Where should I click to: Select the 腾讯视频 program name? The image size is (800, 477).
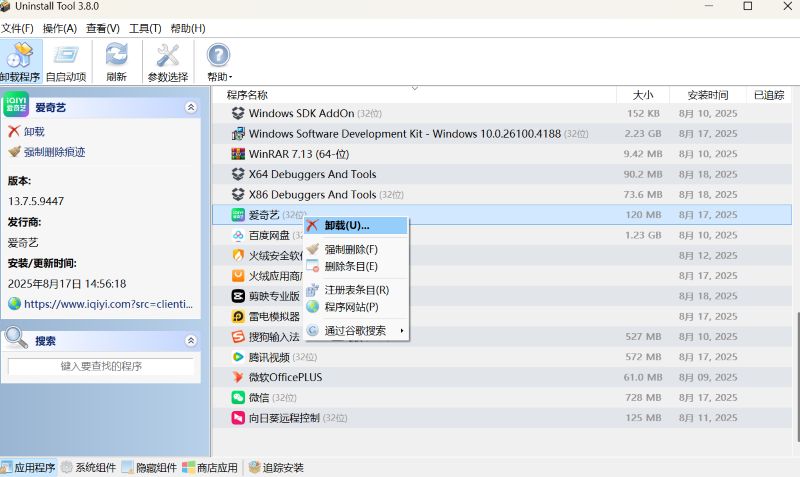tap(269, 357)
